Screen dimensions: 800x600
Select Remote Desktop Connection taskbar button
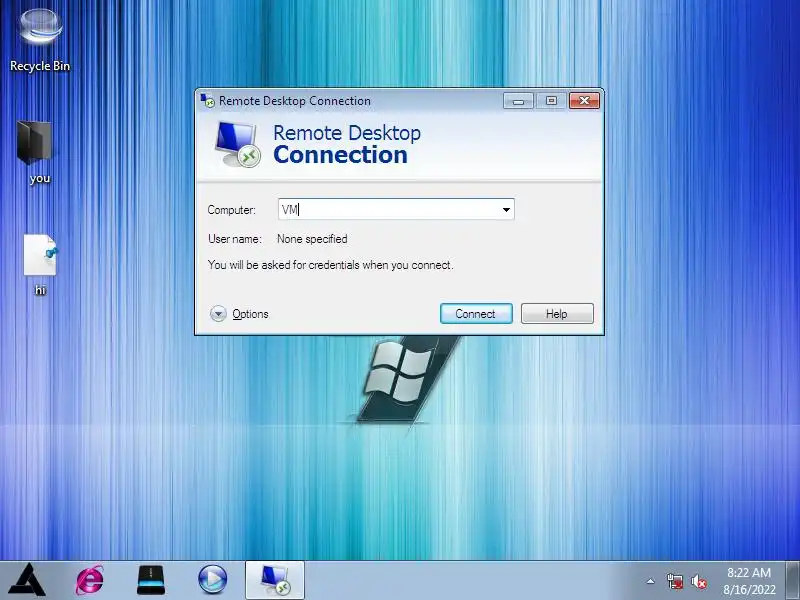[x=275, y=580]
